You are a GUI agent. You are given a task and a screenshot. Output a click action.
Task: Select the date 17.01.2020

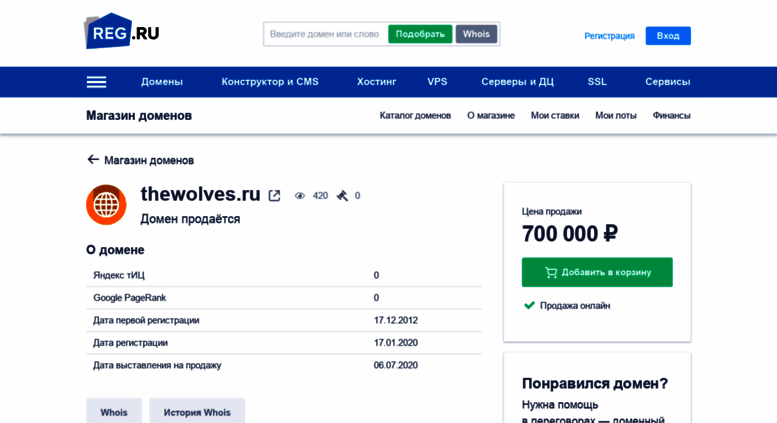[x=396, y=343]
